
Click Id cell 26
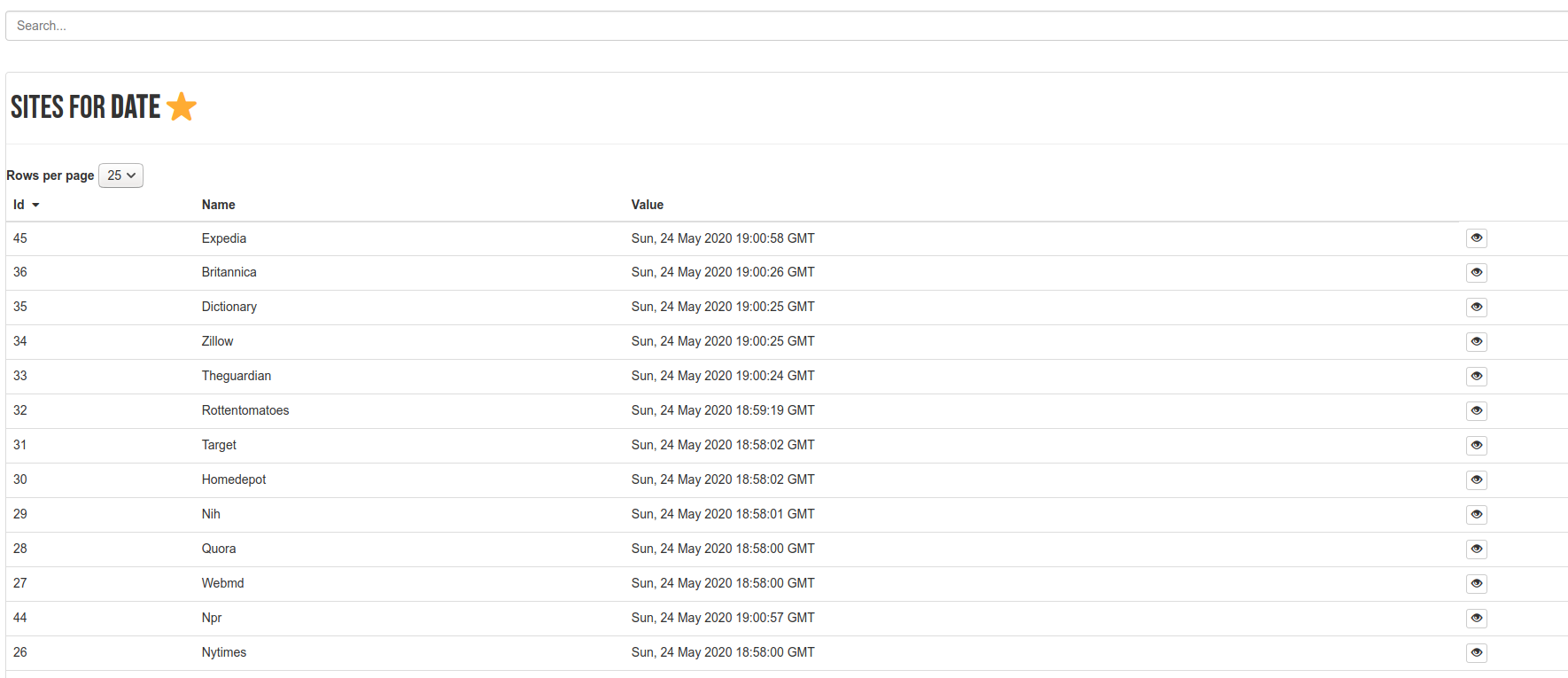20,652
